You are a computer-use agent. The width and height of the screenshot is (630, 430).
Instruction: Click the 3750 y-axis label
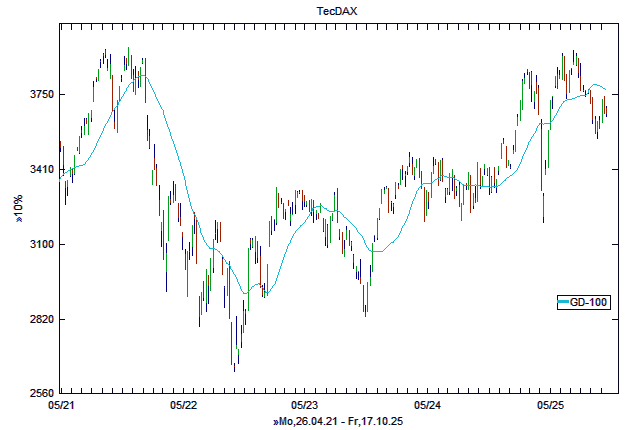[x=39, y=95]
